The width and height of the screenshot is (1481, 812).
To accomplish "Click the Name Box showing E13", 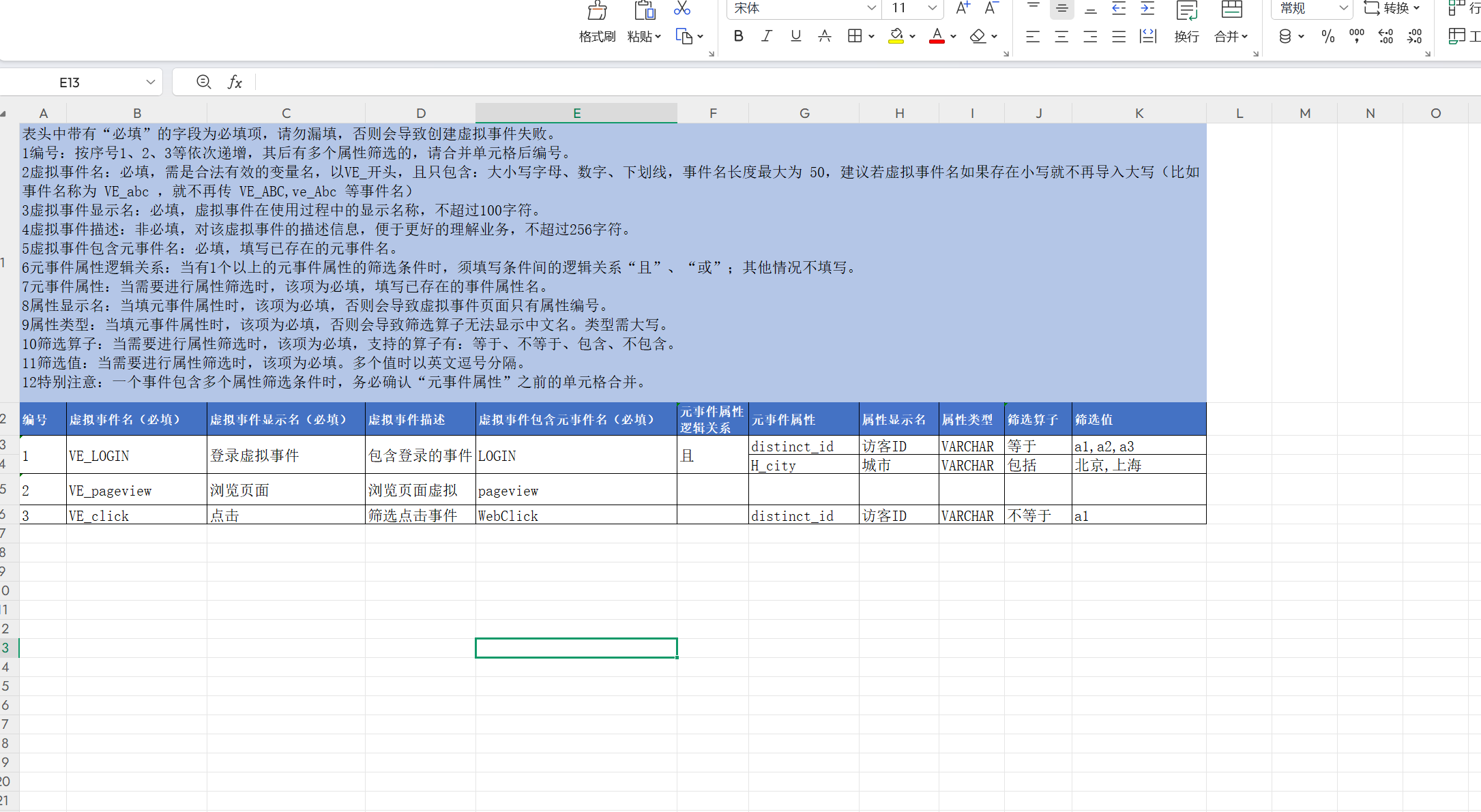I will pyautogui.click(x=70, y=82).
